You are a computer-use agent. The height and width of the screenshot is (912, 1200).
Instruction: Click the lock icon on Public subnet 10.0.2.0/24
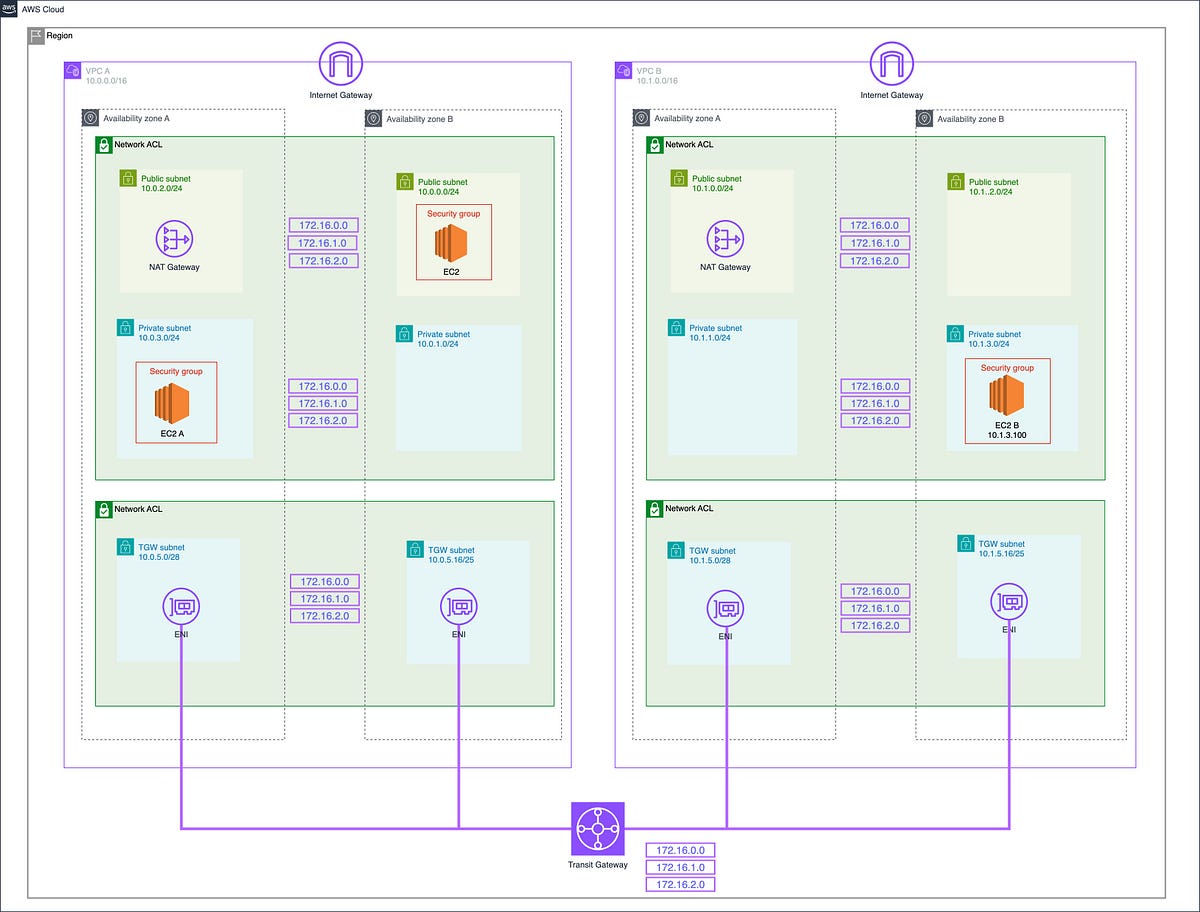[128, 177]
